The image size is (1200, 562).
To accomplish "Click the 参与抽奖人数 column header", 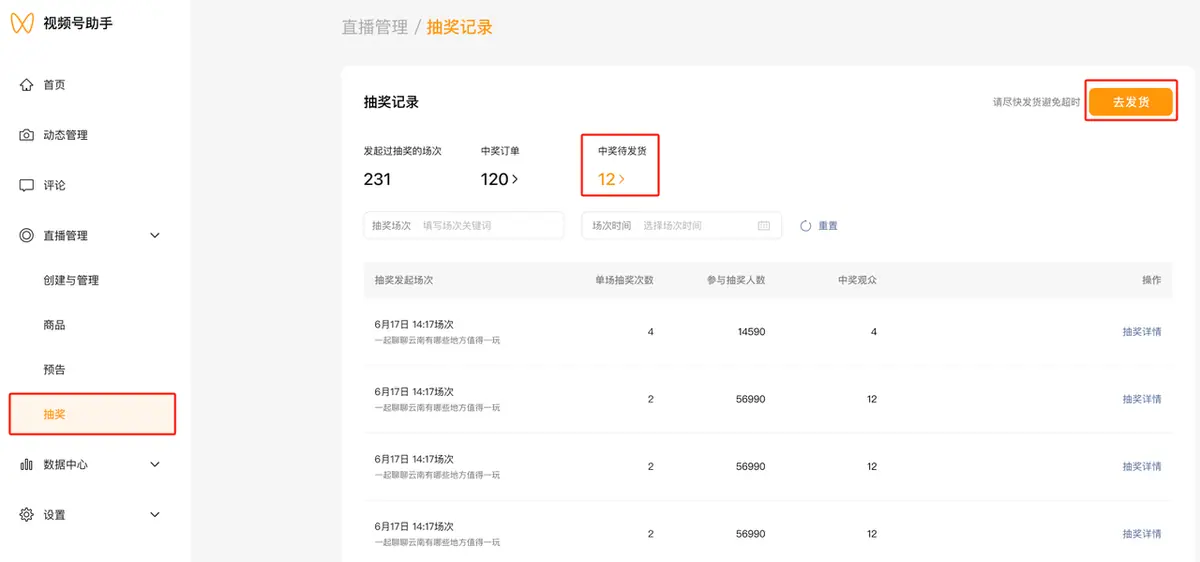I will point(736,280).
